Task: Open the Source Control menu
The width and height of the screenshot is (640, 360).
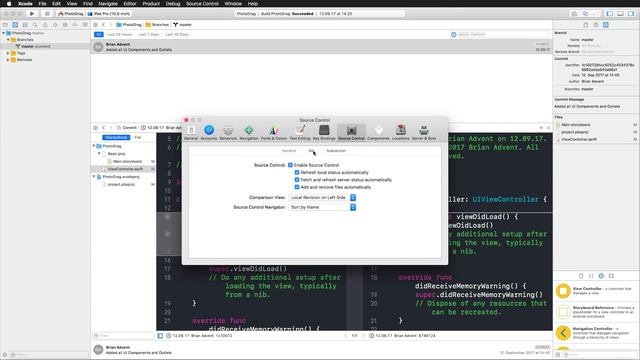Action: tap(202, 4)
